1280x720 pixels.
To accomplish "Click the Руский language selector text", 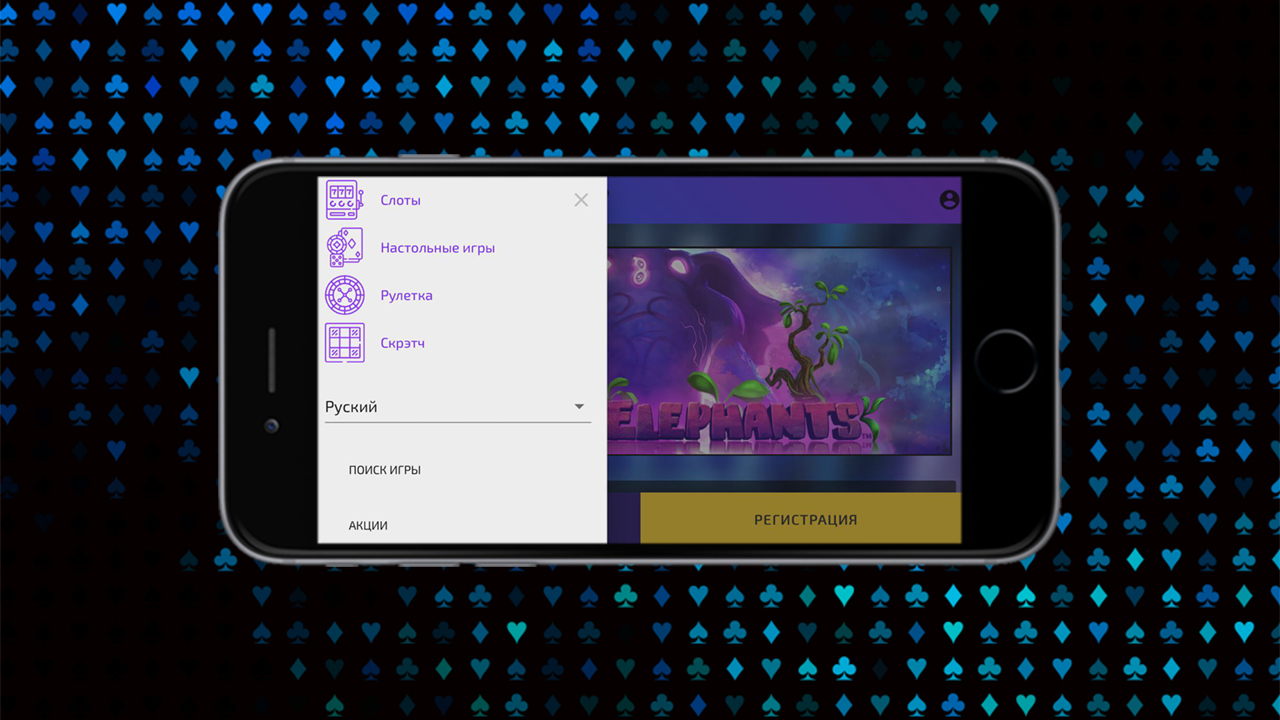I will pos(351,407).
